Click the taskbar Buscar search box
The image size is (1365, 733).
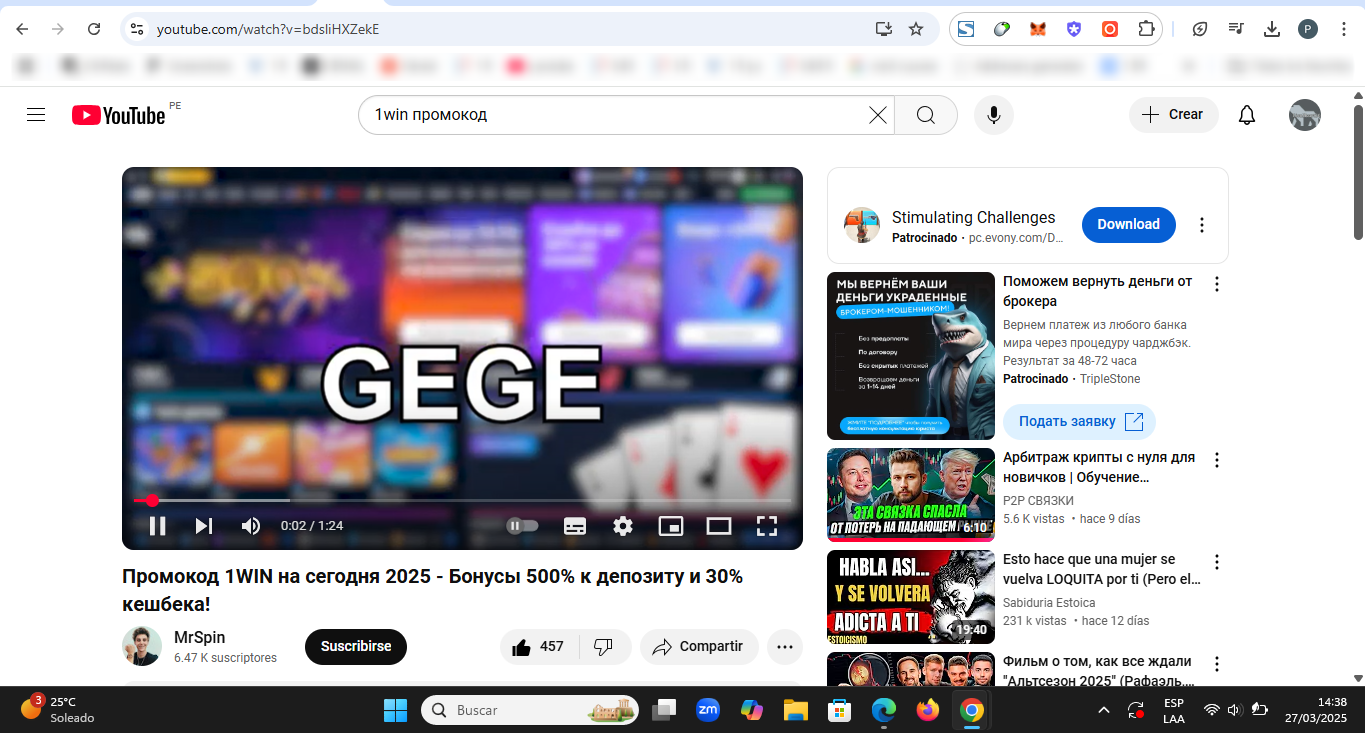point(530,710)
